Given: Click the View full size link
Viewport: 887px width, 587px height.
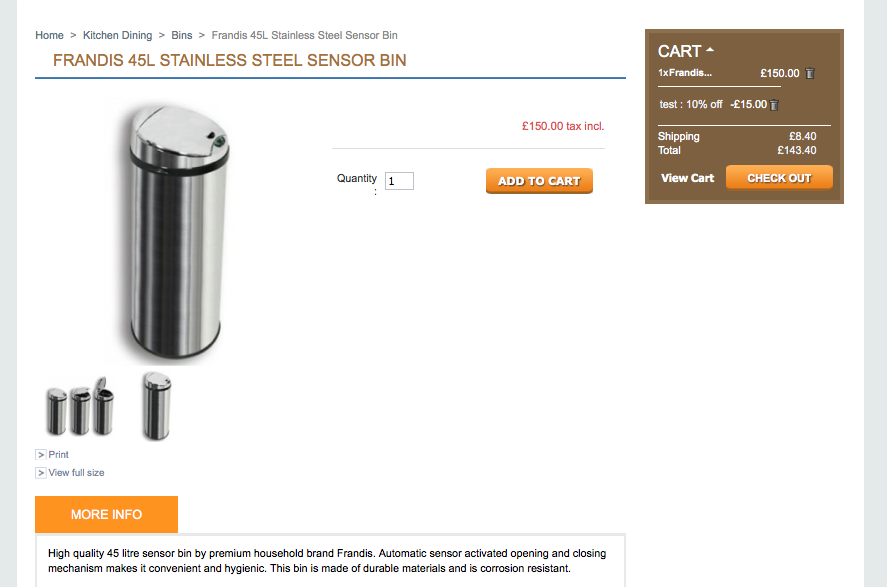Looking at the screenshot, I should tap(76, 473).
